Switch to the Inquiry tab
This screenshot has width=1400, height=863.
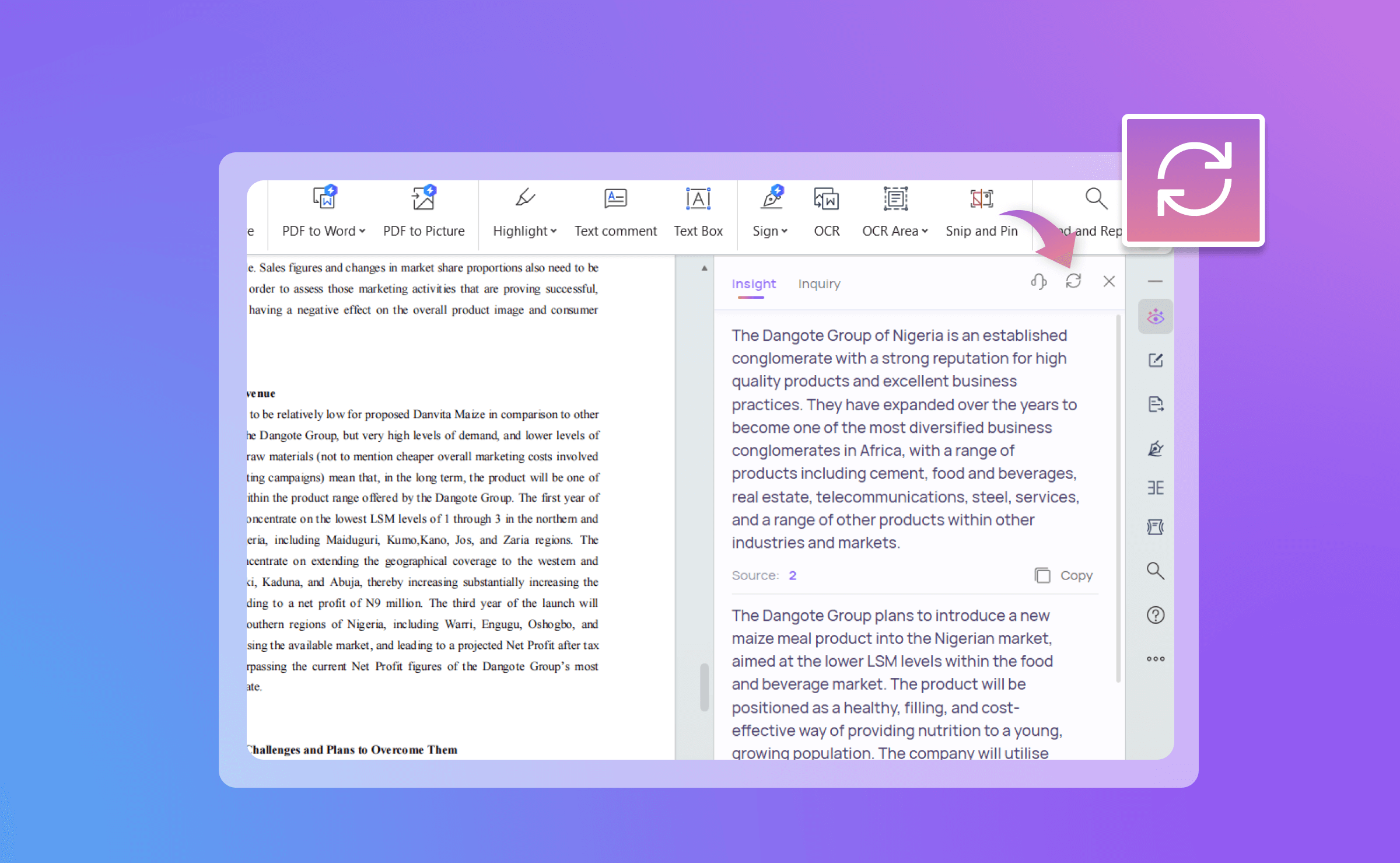click(x=820, y=284)
